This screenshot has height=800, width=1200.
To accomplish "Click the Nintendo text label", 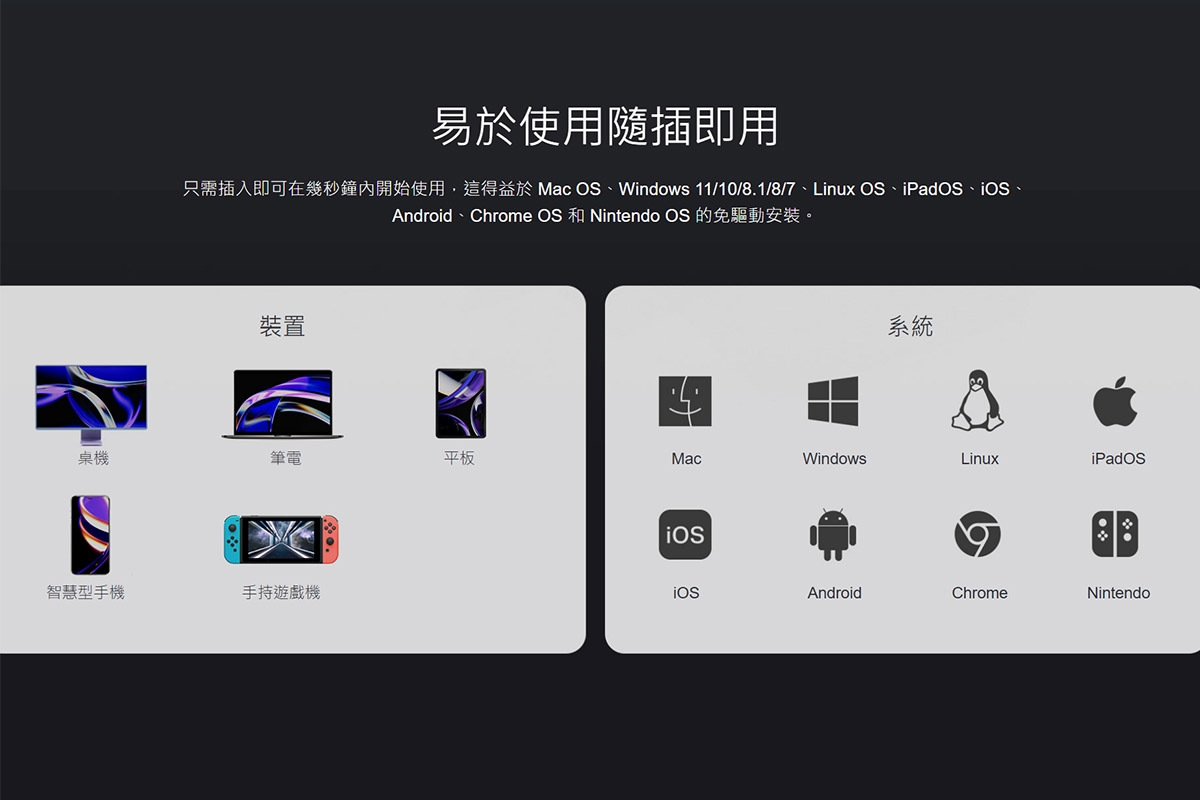I will pyautogui.click(x=1118, y=593).
